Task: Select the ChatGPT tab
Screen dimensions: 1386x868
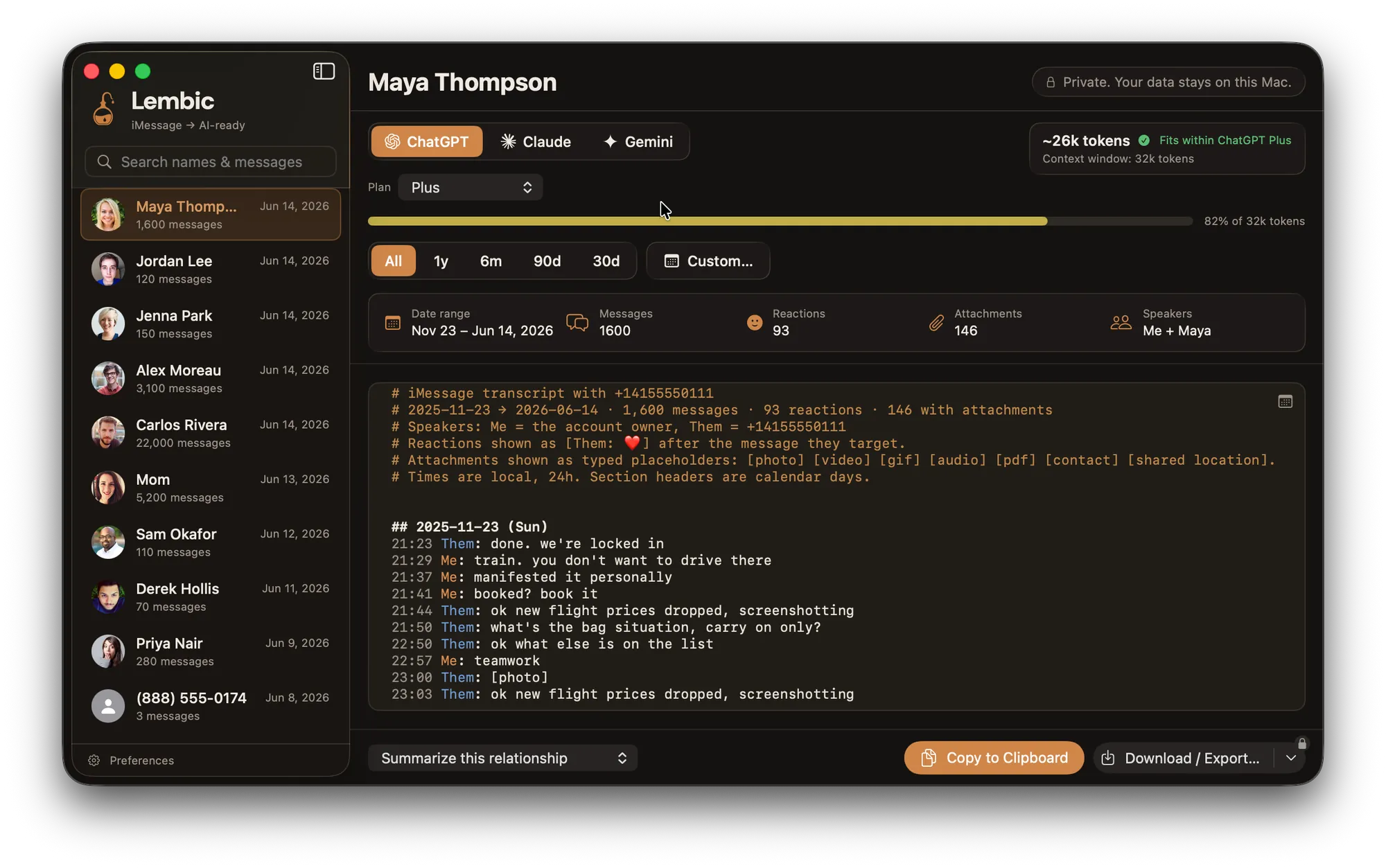Action: tap(427, 141)
